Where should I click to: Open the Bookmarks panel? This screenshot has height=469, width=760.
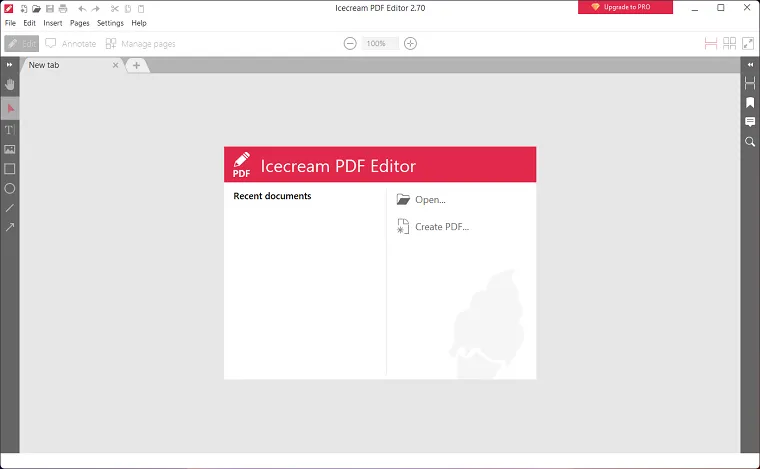(750, 103)
